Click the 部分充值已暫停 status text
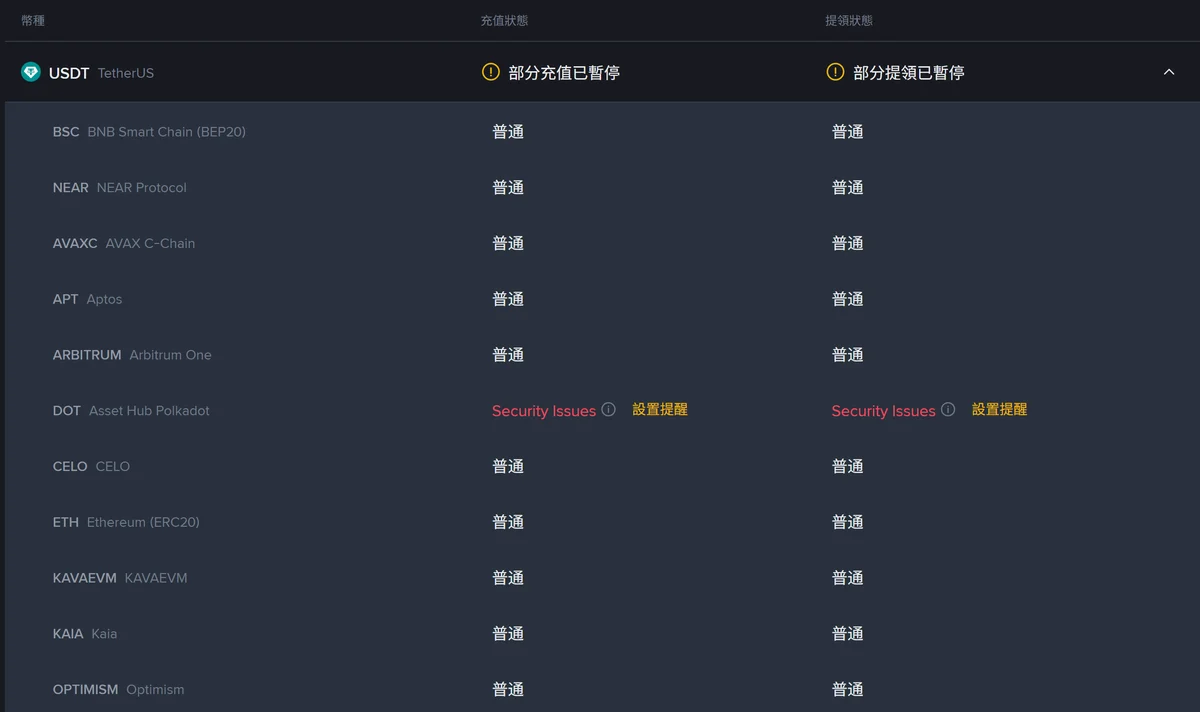This screenshot has width=1200, height=712. click(x=564, y=73)
